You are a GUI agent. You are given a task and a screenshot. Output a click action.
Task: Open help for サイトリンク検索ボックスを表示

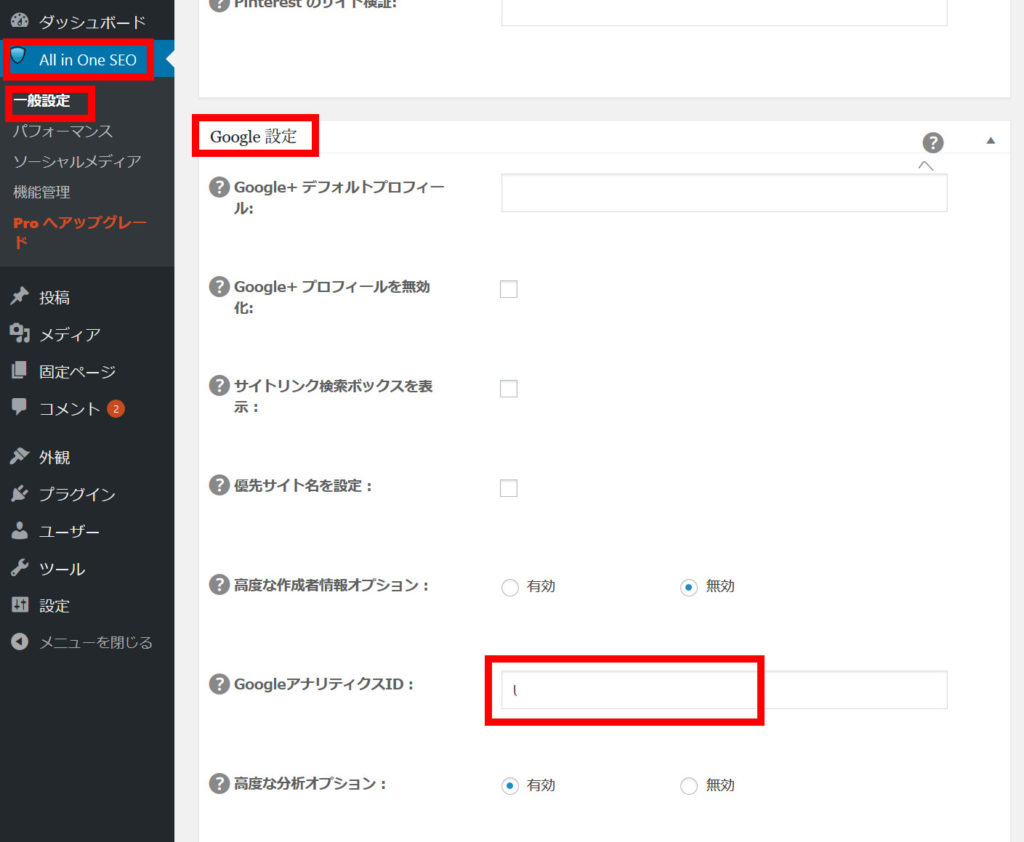point(219,386)
